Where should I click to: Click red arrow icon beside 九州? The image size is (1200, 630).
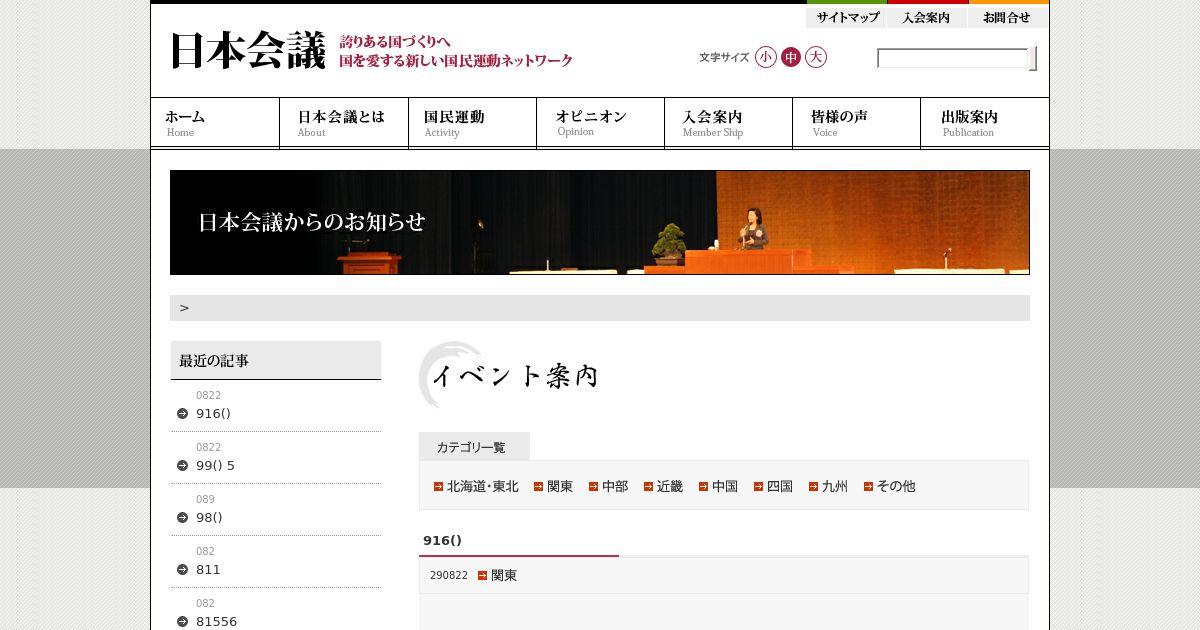coord(813,487)
